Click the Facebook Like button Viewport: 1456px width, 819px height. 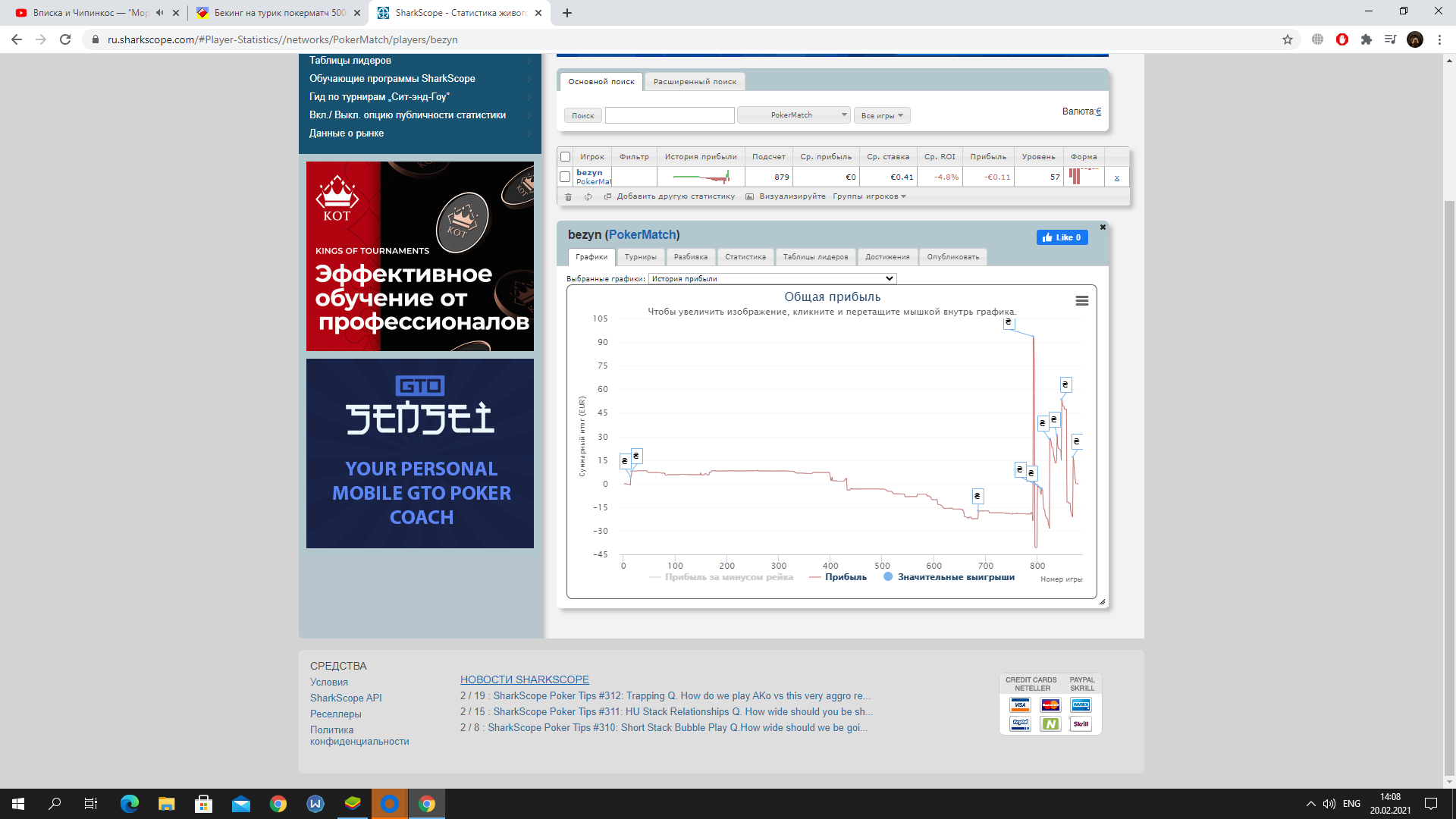coord(1062,237)
